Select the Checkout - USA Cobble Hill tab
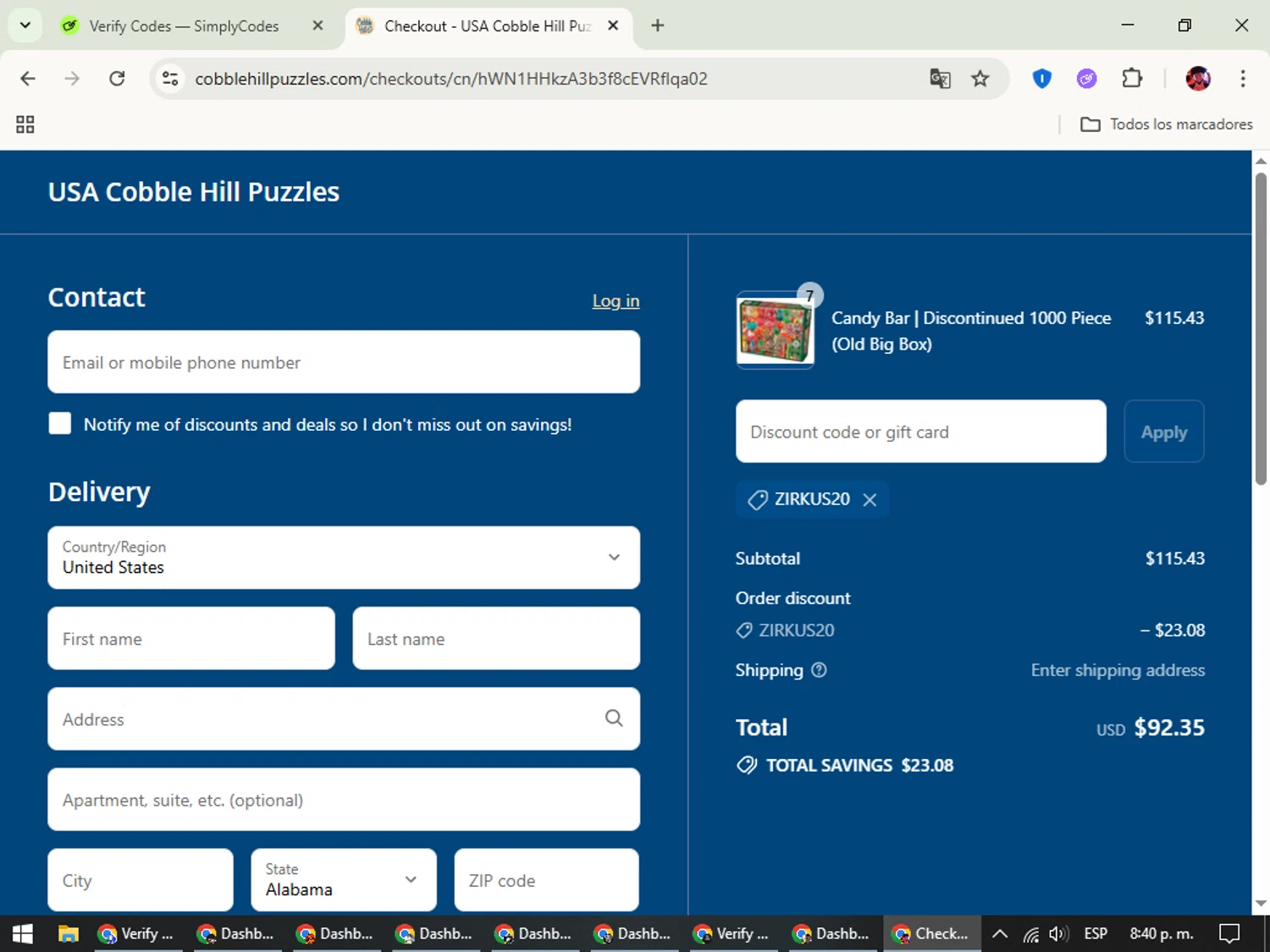The width and height of the screenshot is (1270, 952). 487,25
